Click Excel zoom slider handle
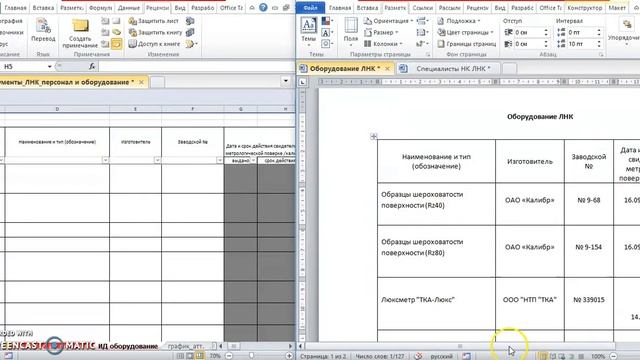The height and width of the screenshot is (360, 640). click(x=251, y=356)
